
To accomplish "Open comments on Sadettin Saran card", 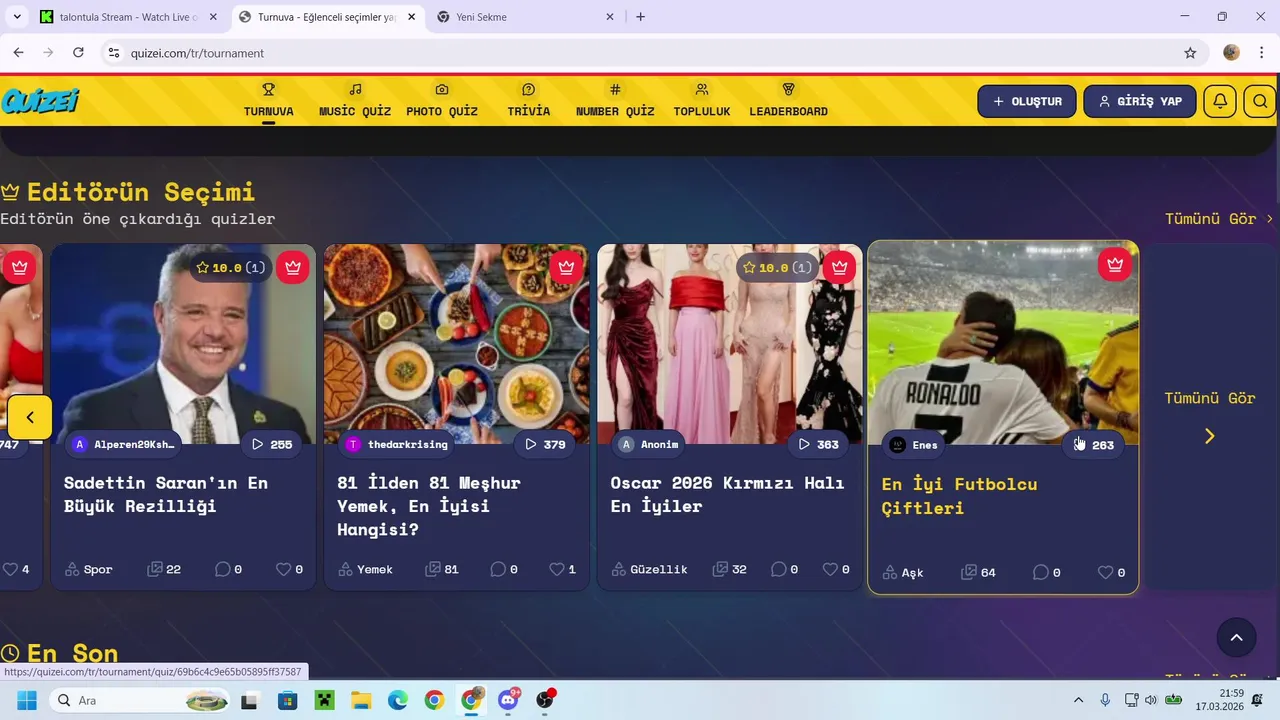I will coord(228,569).
